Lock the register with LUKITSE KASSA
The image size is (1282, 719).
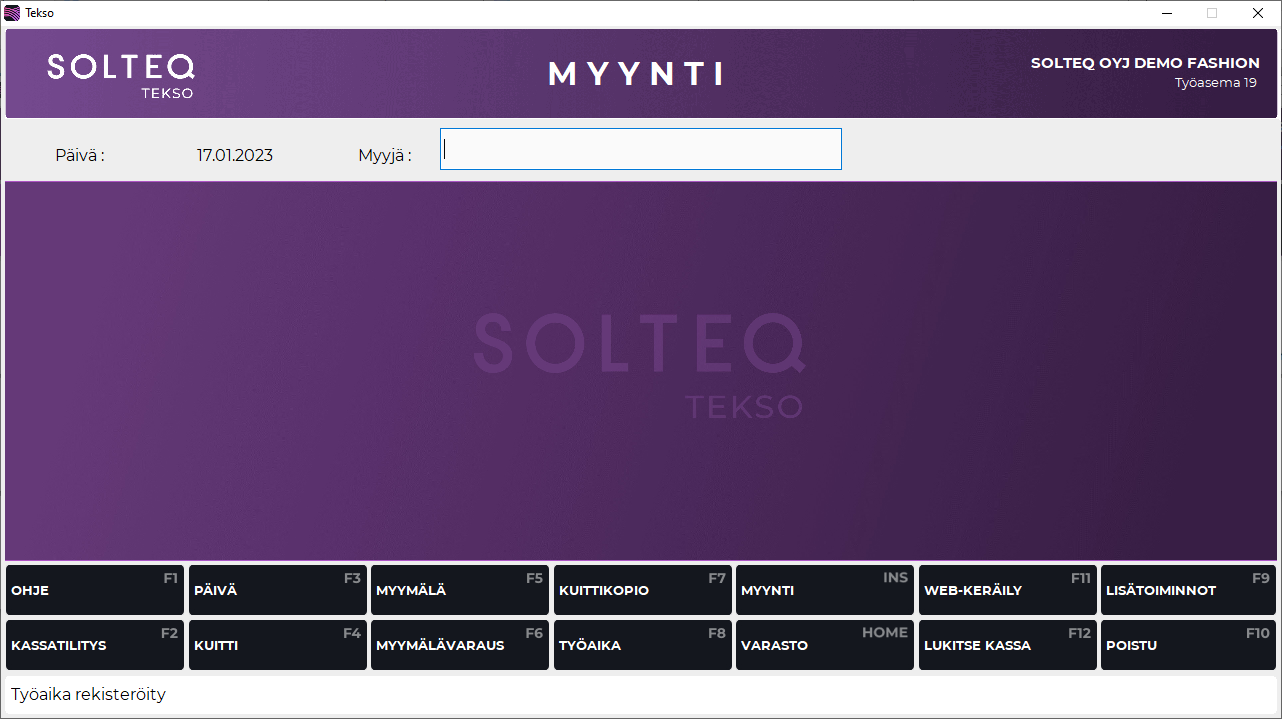[1007, 645]
